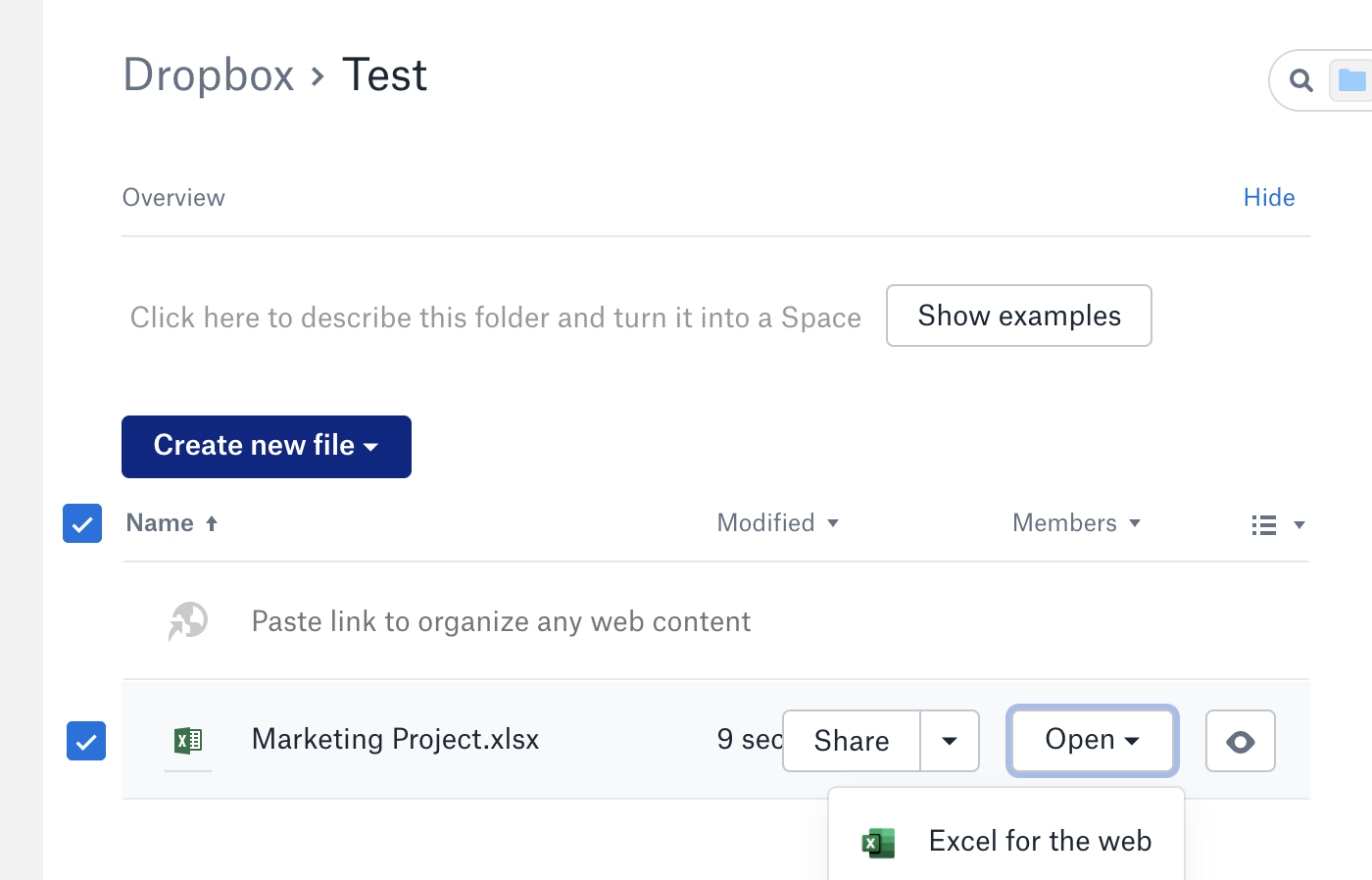The width and height of the screenshot is (1372, 880).
Task: Uncheck the select-all checkbox in header
Action: pyautogui.click(x=82, y=523)
